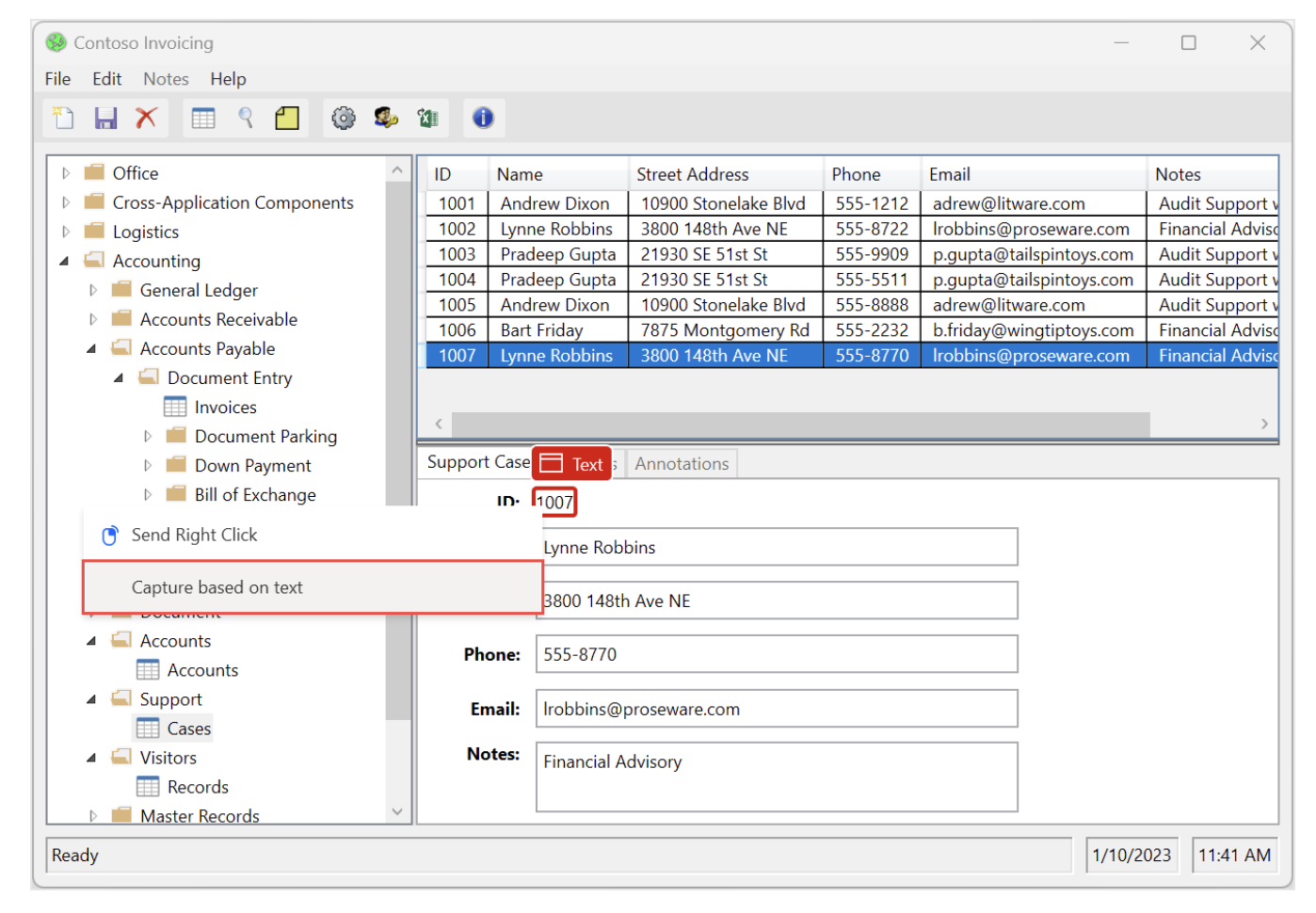
Task: Click the yellow note toolbar icon
Action: (x=287, y=118)
